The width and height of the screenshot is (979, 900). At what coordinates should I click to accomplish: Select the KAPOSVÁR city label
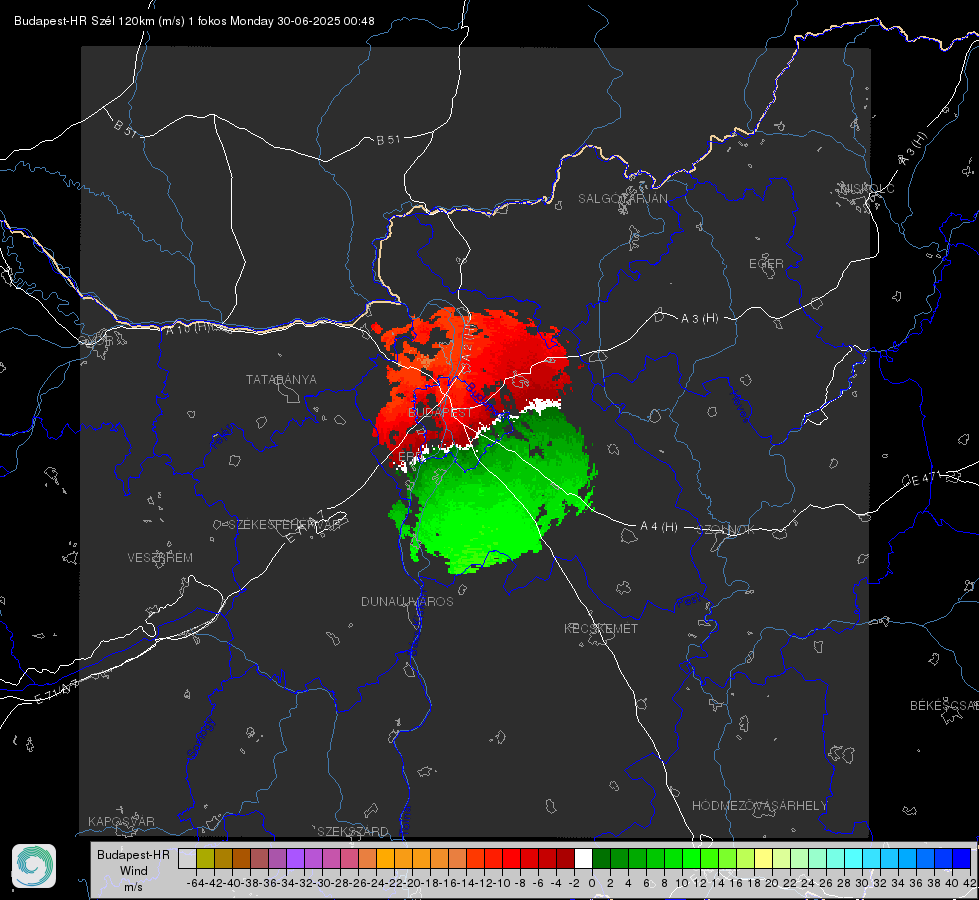click(121, 821)
